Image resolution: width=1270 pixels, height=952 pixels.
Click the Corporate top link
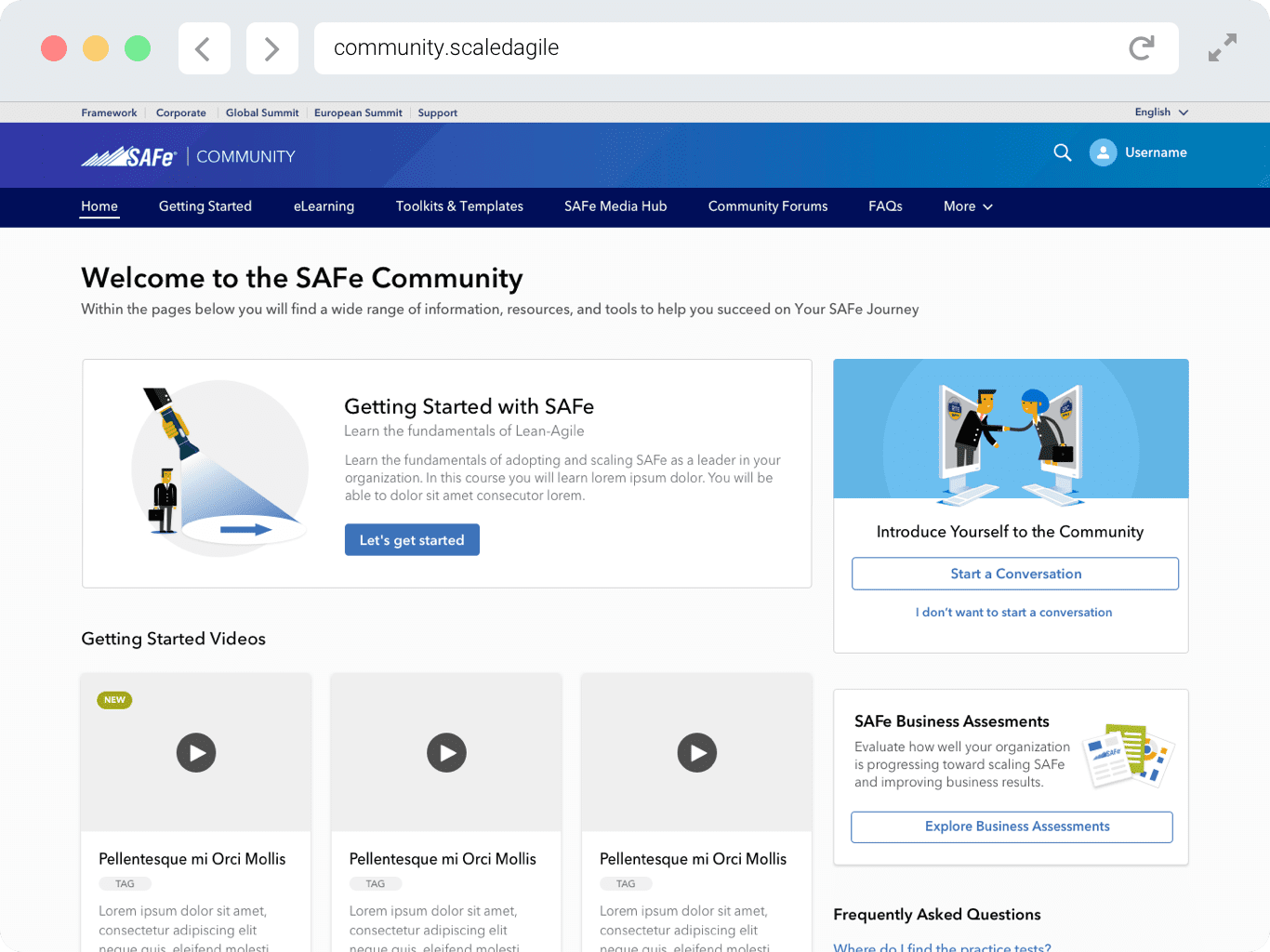pos(181,112)
